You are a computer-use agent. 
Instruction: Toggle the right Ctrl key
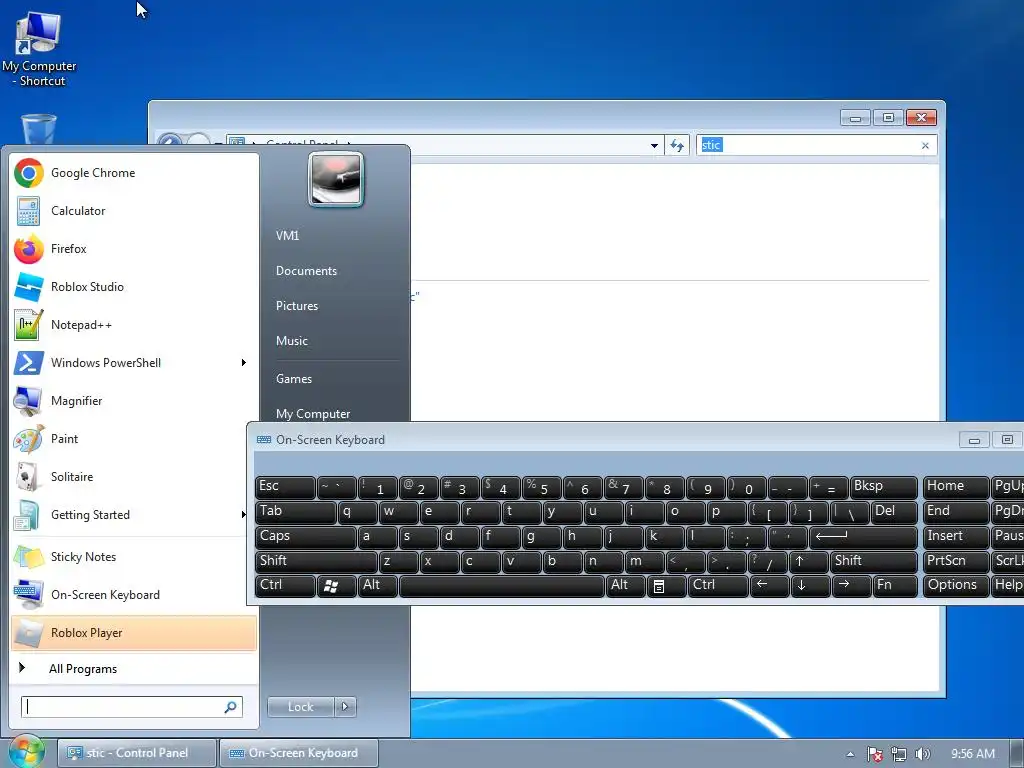718,585
